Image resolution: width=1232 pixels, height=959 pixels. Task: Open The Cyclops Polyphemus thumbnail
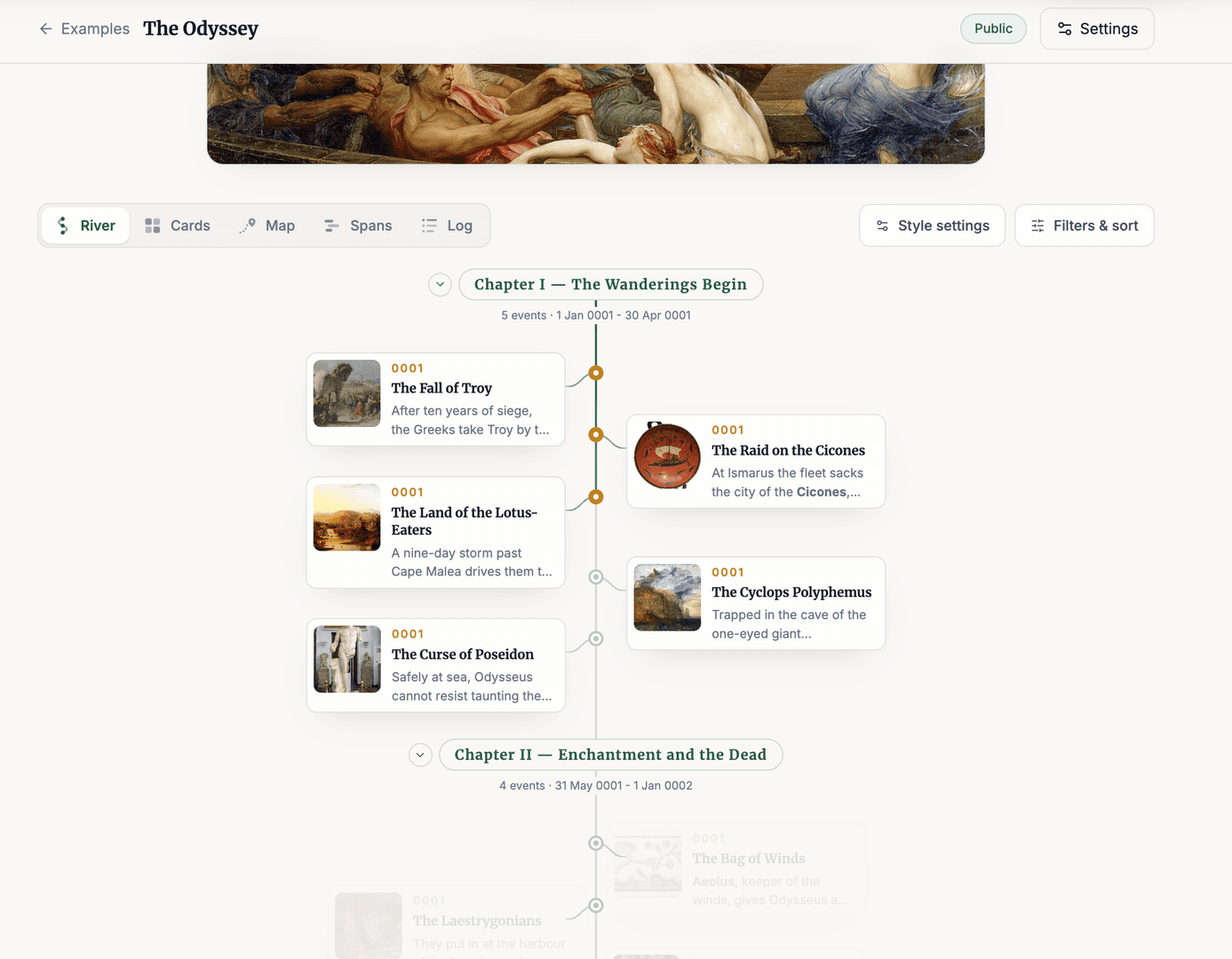click(x=667, y=598)
